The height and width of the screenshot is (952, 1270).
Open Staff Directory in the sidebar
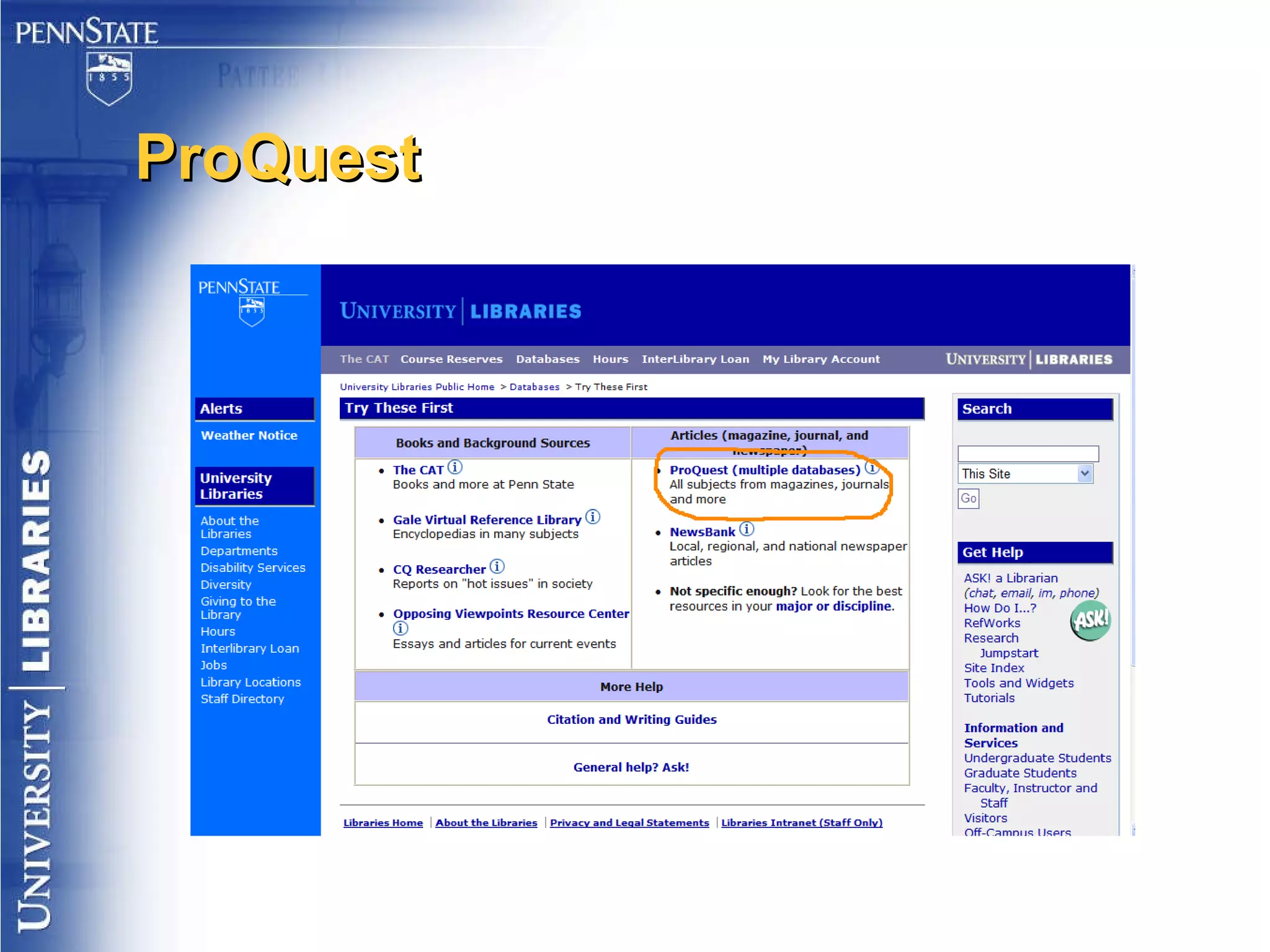click(242, 699)
